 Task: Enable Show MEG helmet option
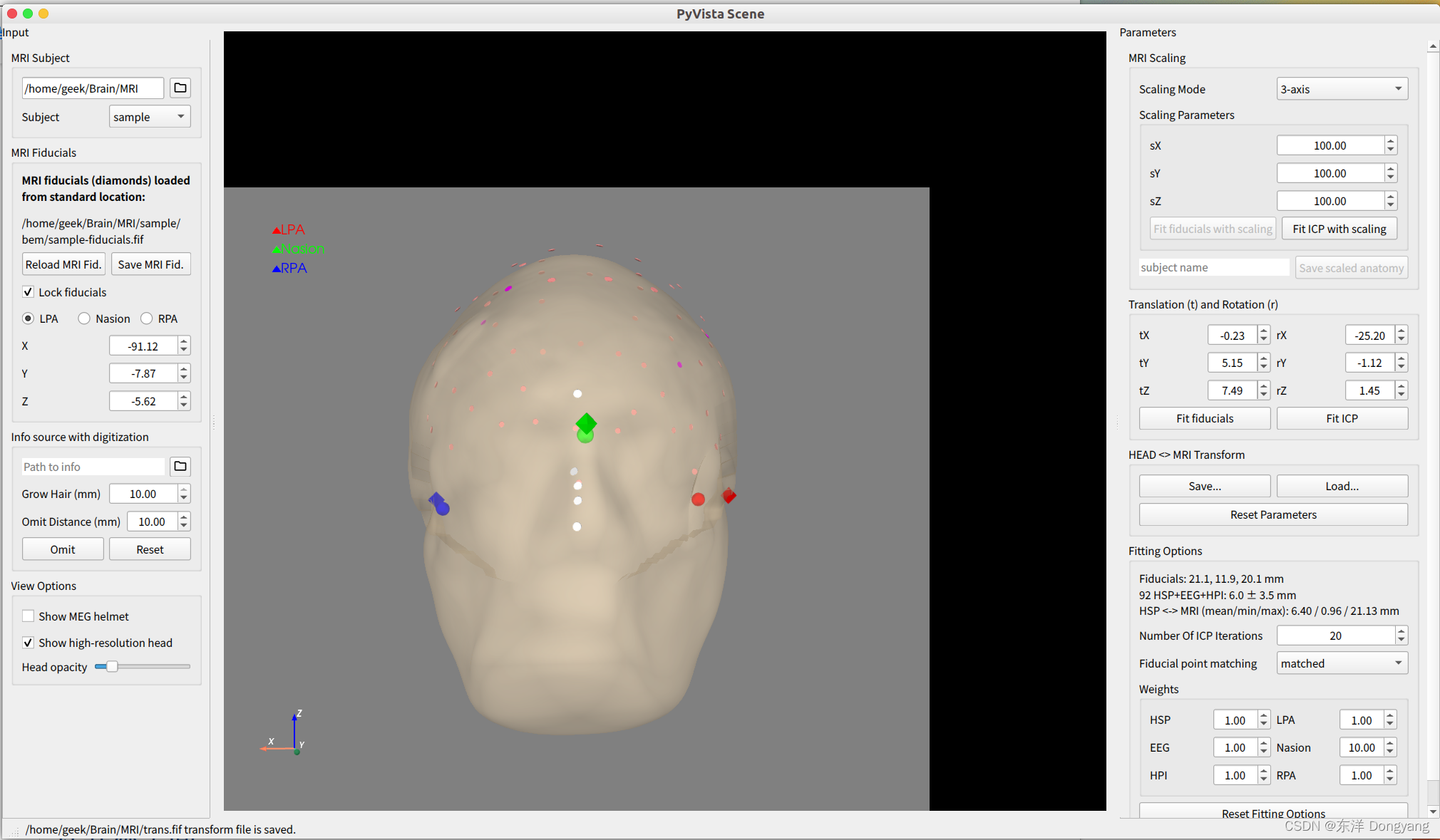pyautogui.click(x=29, y=616)
